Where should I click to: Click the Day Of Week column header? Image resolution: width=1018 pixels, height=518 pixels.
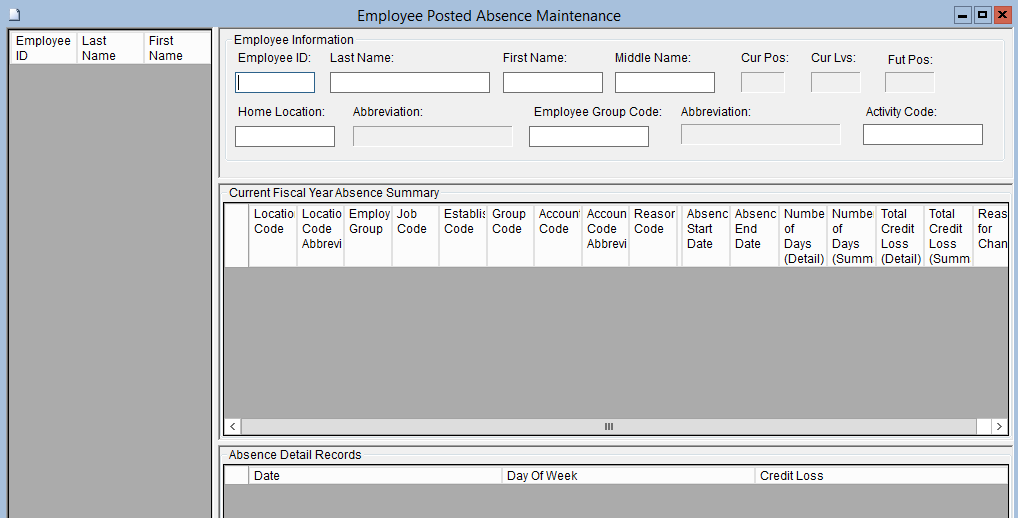(629, 476)
